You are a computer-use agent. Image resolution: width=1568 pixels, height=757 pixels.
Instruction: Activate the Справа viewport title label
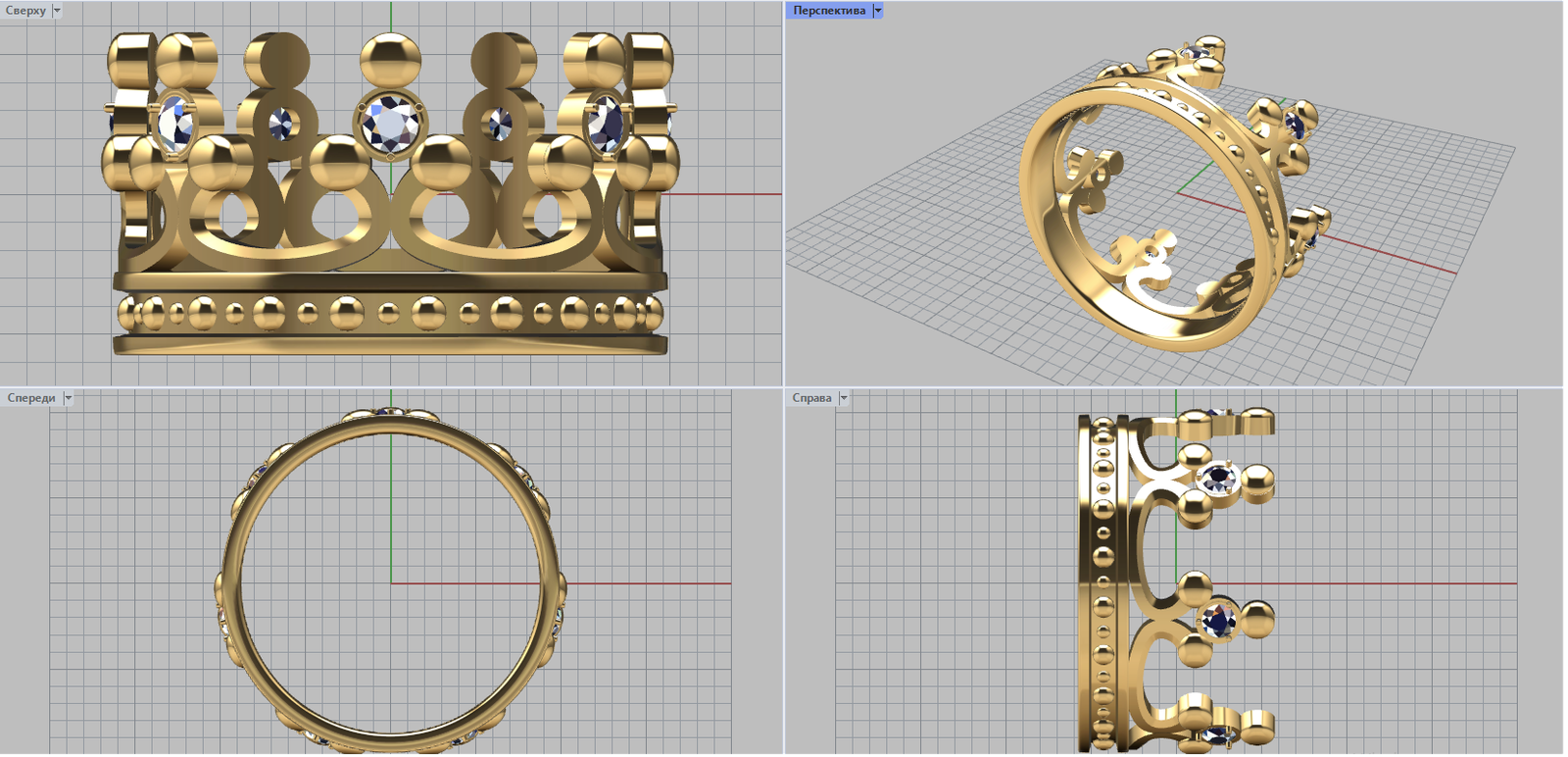tap(811, 398)
